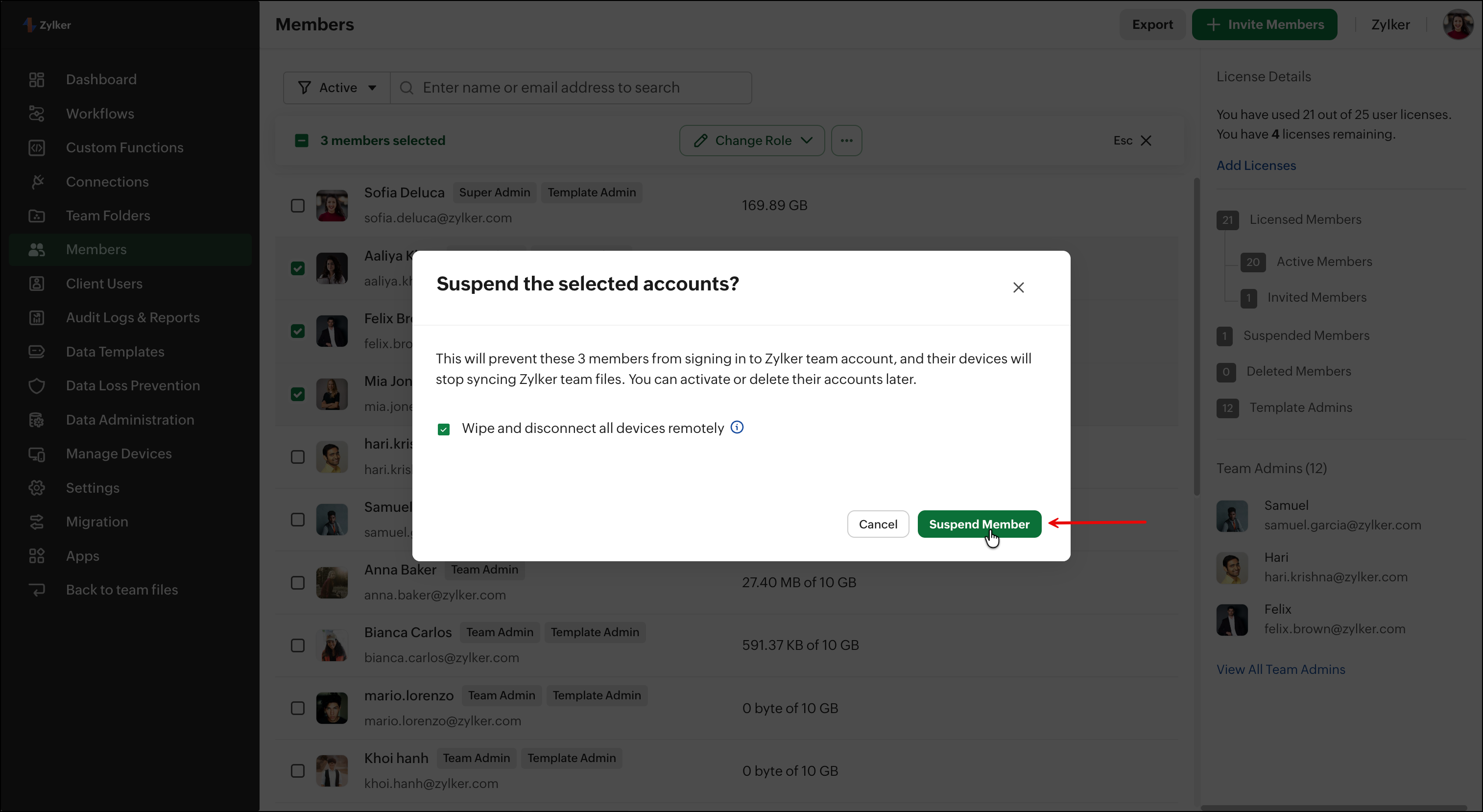
Task: Click Invite Members button
Action: [1264, 25]
